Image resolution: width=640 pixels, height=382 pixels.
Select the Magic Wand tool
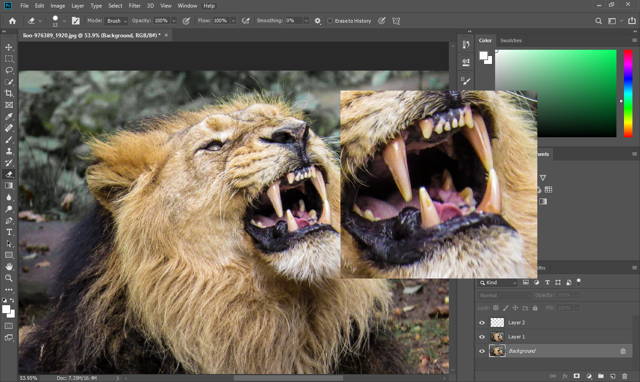tap(9, 82)
